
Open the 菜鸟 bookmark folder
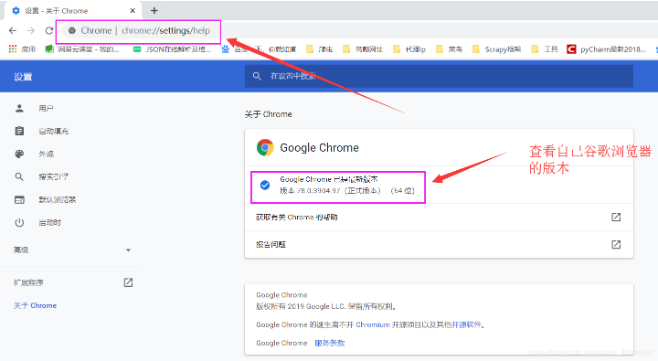click(449, 49)
